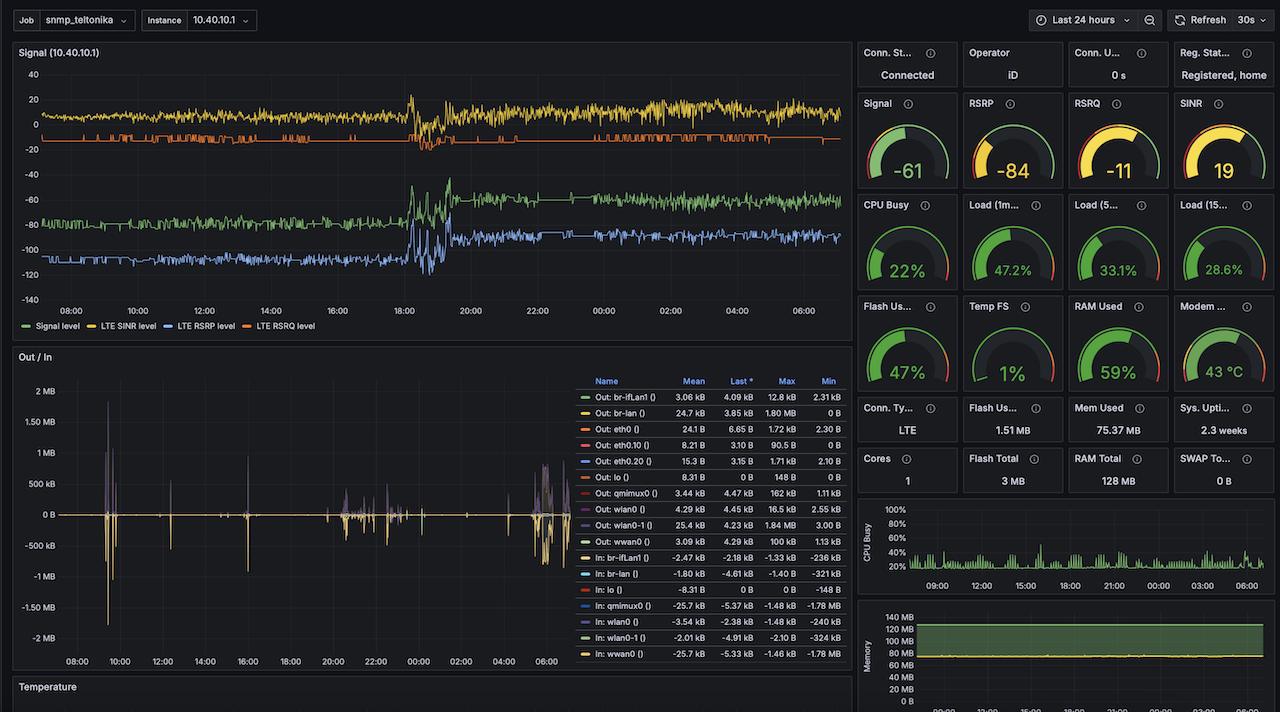Screen dimensions: 1280x712
Task: Click the Operator value iD
Action: [1013, 75]
